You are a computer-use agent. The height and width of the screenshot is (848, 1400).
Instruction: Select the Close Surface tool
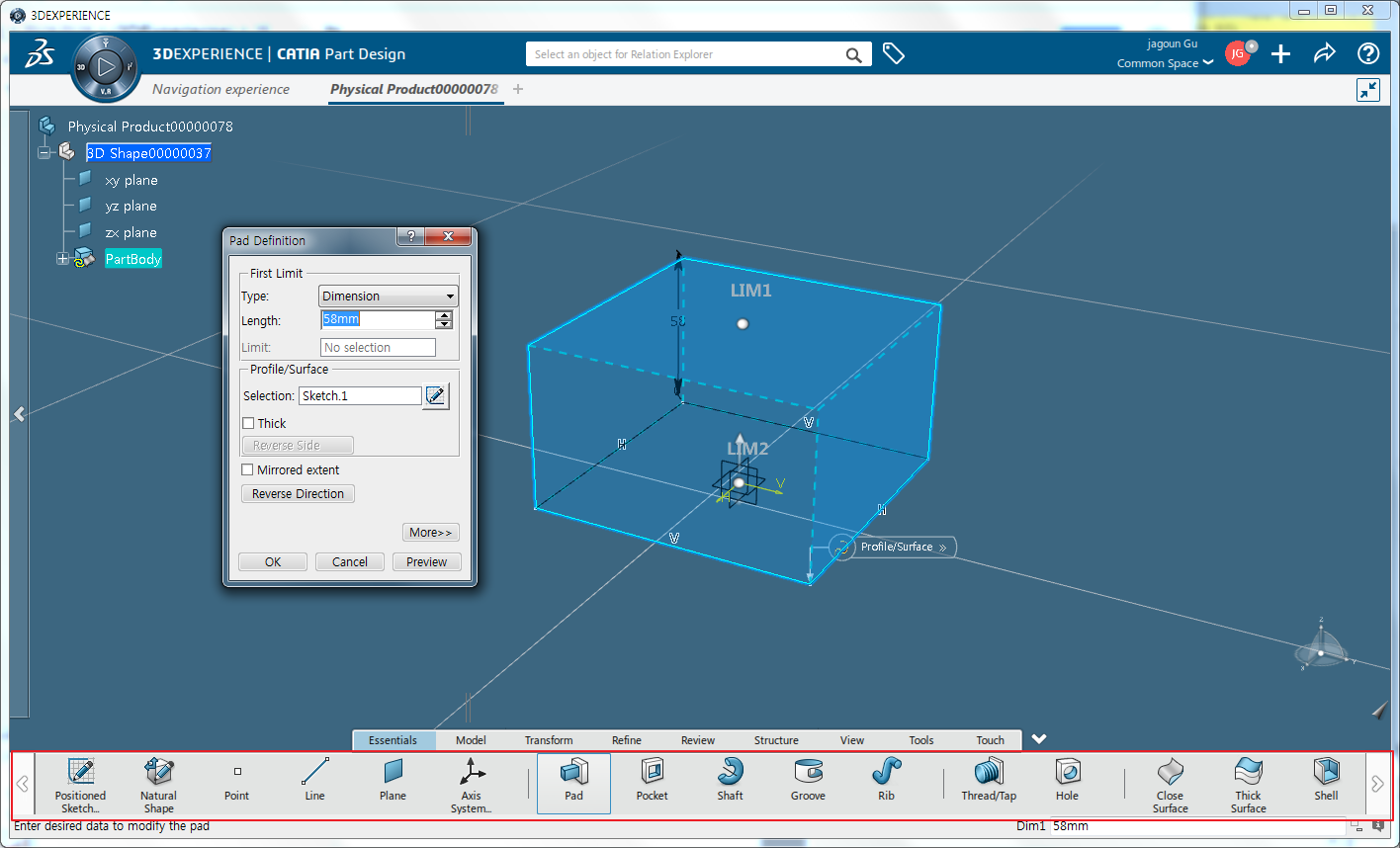pos(1170,784)
